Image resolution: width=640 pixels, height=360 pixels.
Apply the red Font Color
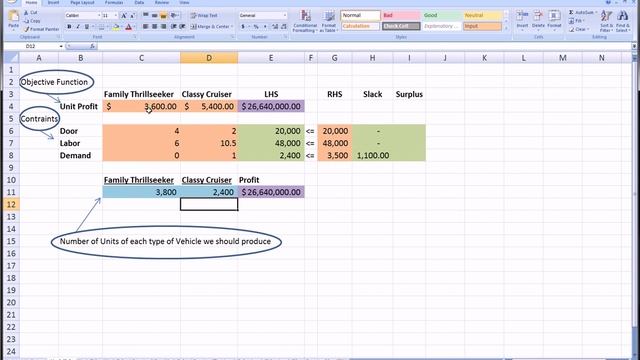(128, 27)
